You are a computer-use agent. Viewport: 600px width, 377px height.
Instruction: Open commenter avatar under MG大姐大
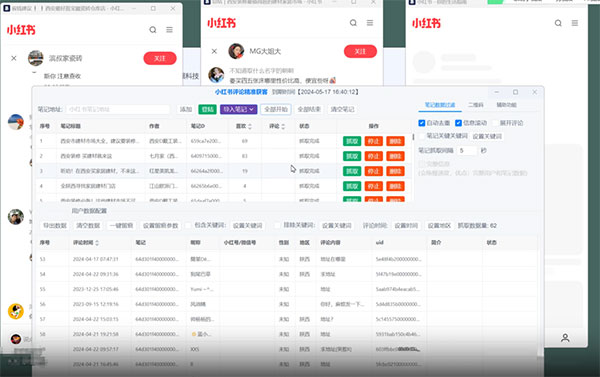coord(216,75)
